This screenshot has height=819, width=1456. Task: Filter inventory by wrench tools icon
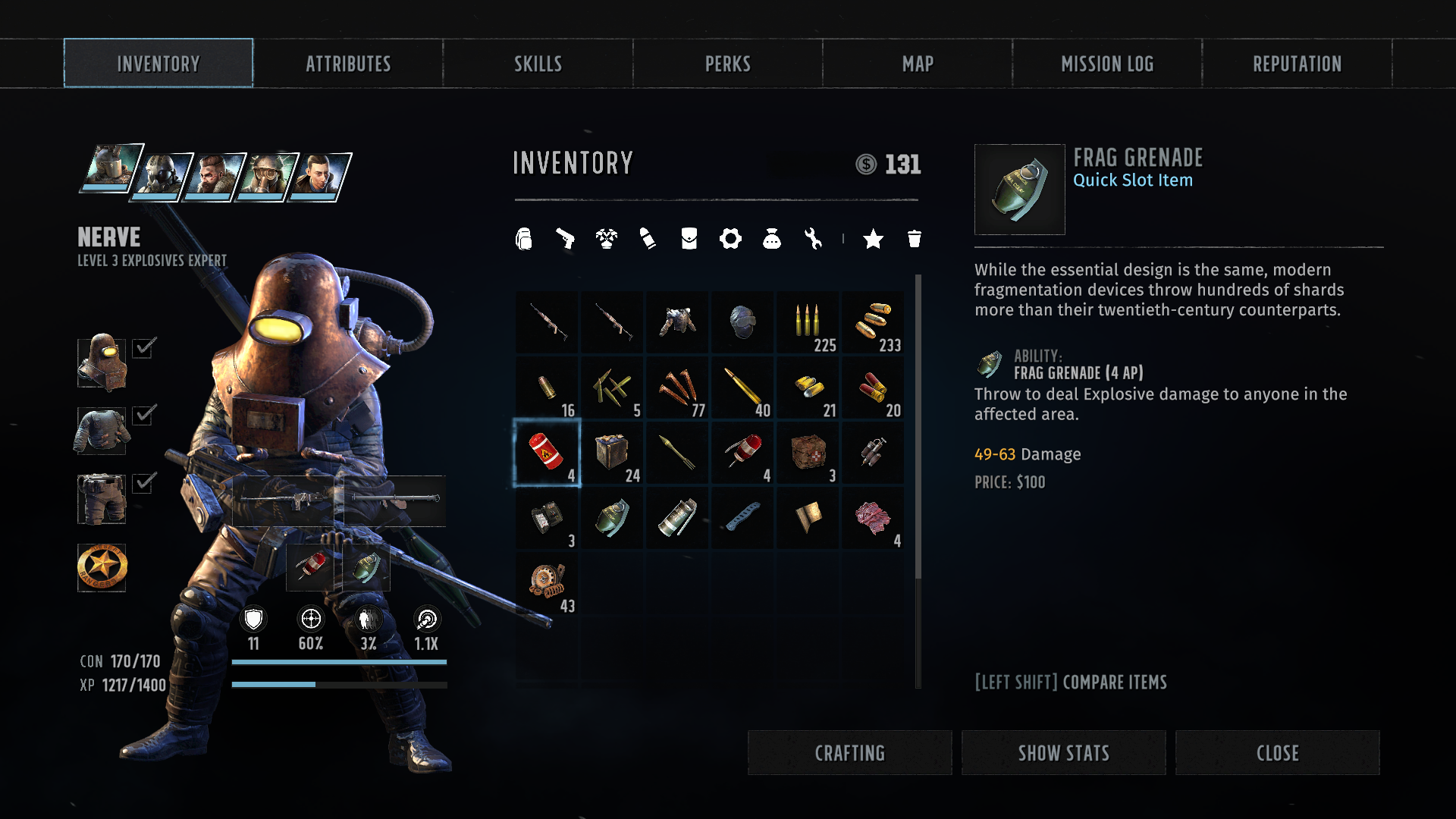pyautogui.click(x=813, y=239)
